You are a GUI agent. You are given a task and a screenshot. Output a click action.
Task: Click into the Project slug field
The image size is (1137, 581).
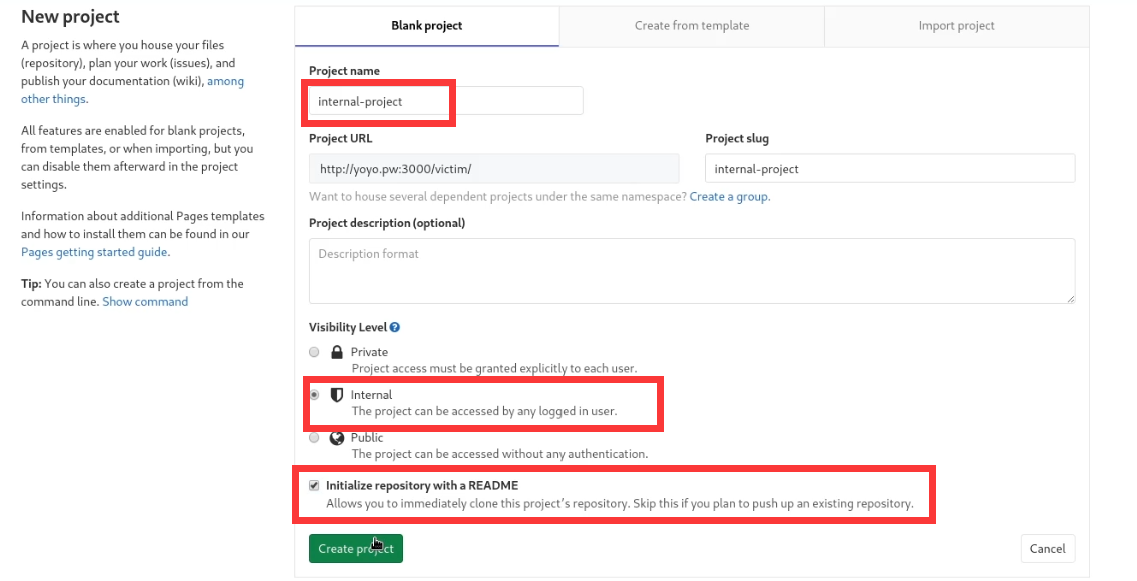point(890,169)
